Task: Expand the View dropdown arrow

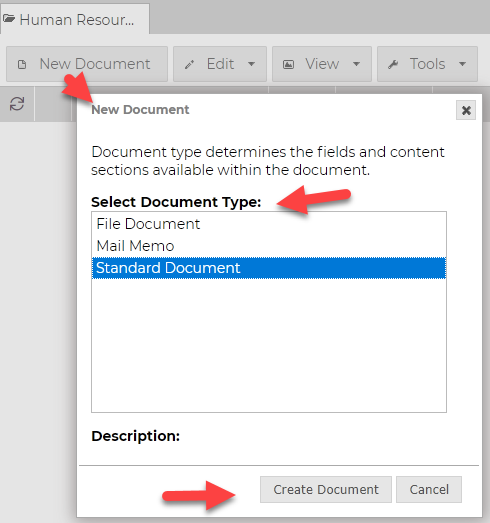Action: pos(357,64)
